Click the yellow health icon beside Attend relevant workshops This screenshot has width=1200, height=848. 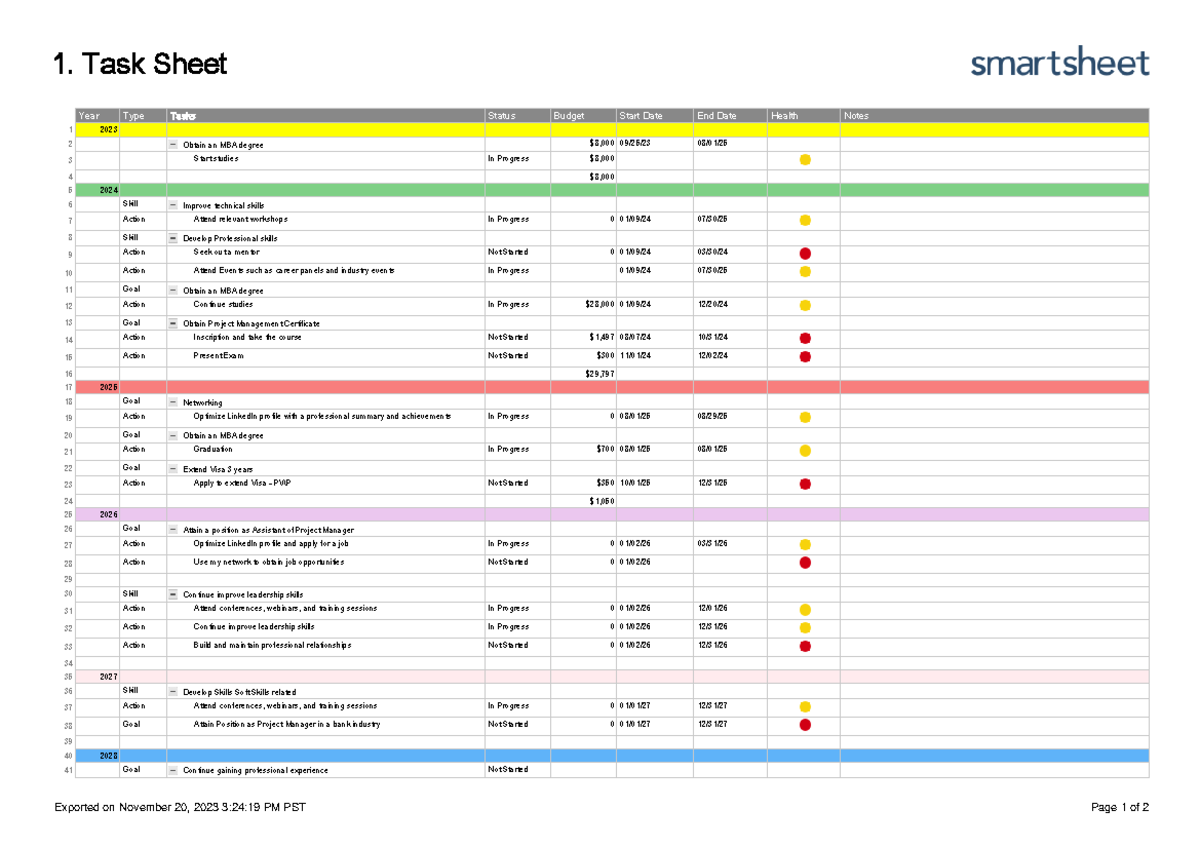pos(805,219)
